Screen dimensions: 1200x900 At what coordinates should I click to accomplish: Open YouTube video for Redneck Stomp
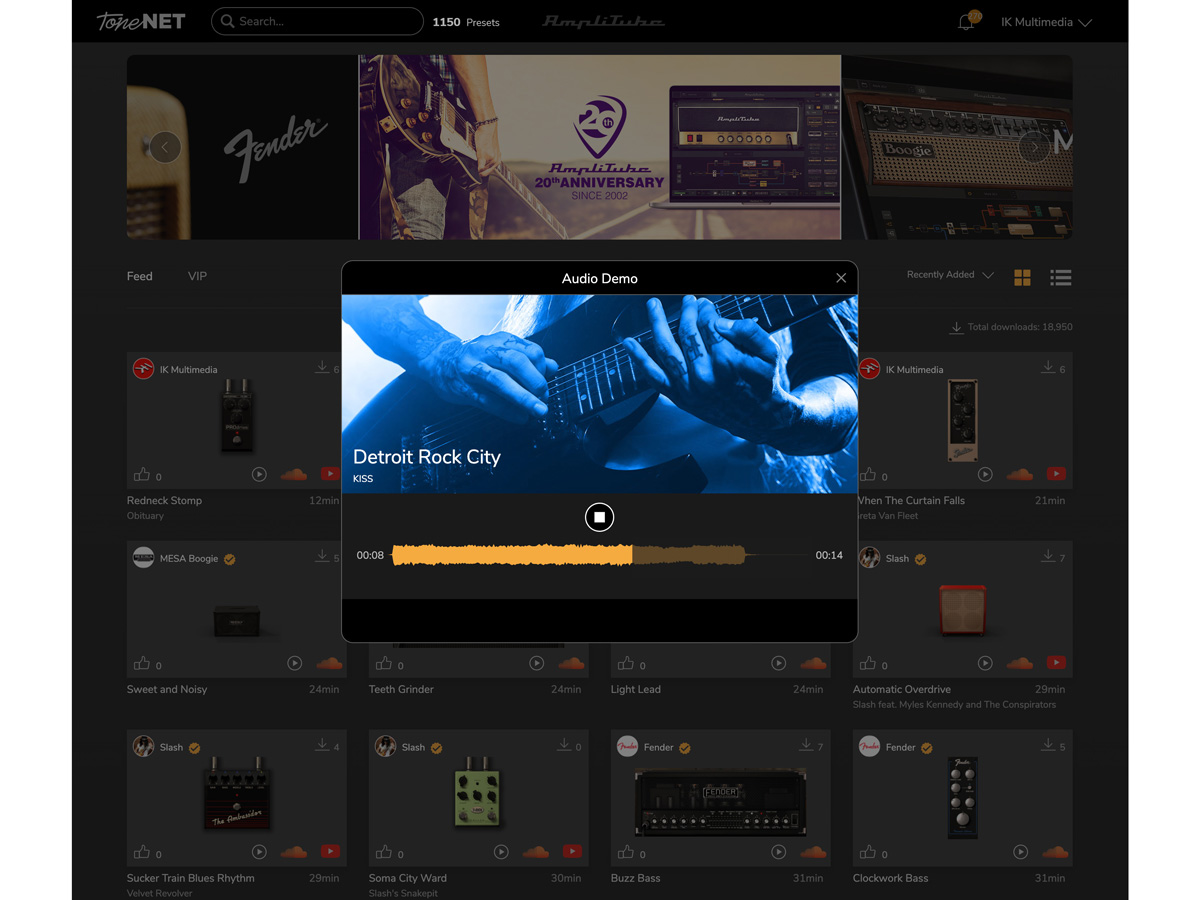coord(329,474)
